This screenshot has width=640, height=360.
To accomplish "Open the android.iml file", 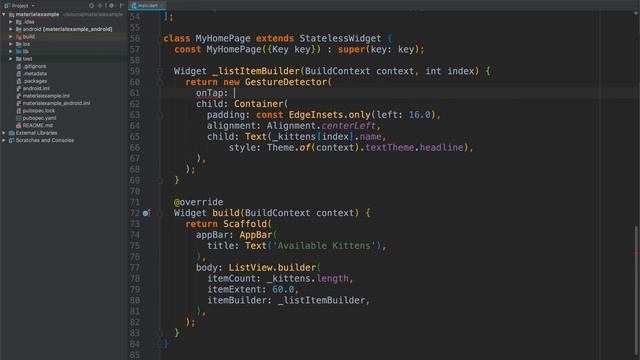I will 36,88.
